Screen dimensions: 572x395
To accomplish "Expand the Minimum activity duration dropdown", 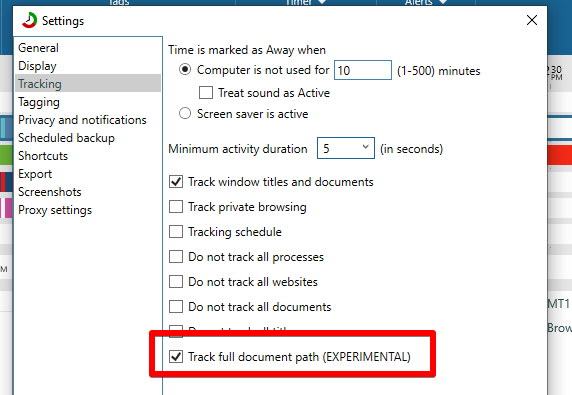I will click(346, 148).
